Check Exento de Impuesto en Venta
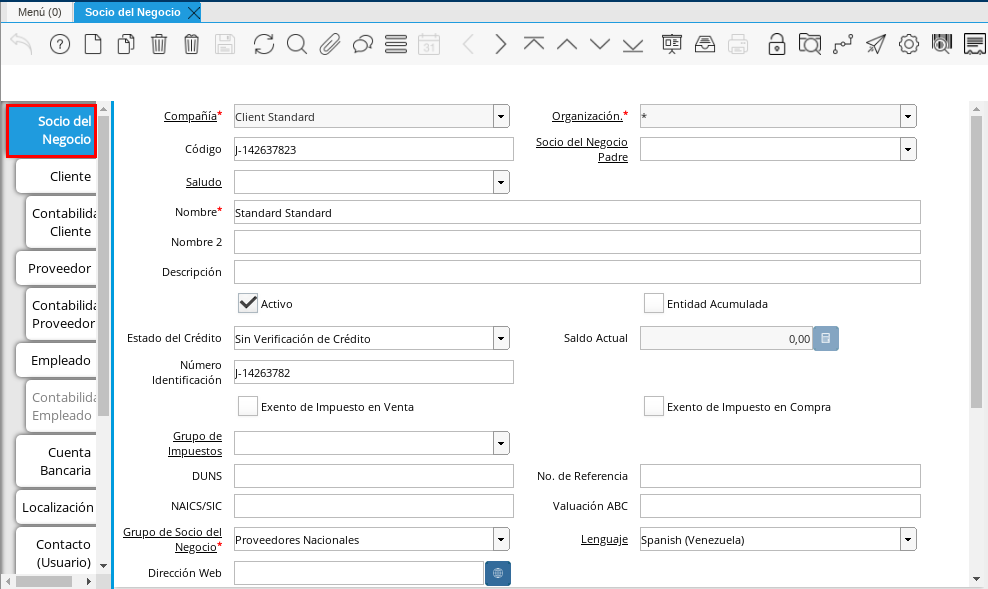 click(248, 406)
